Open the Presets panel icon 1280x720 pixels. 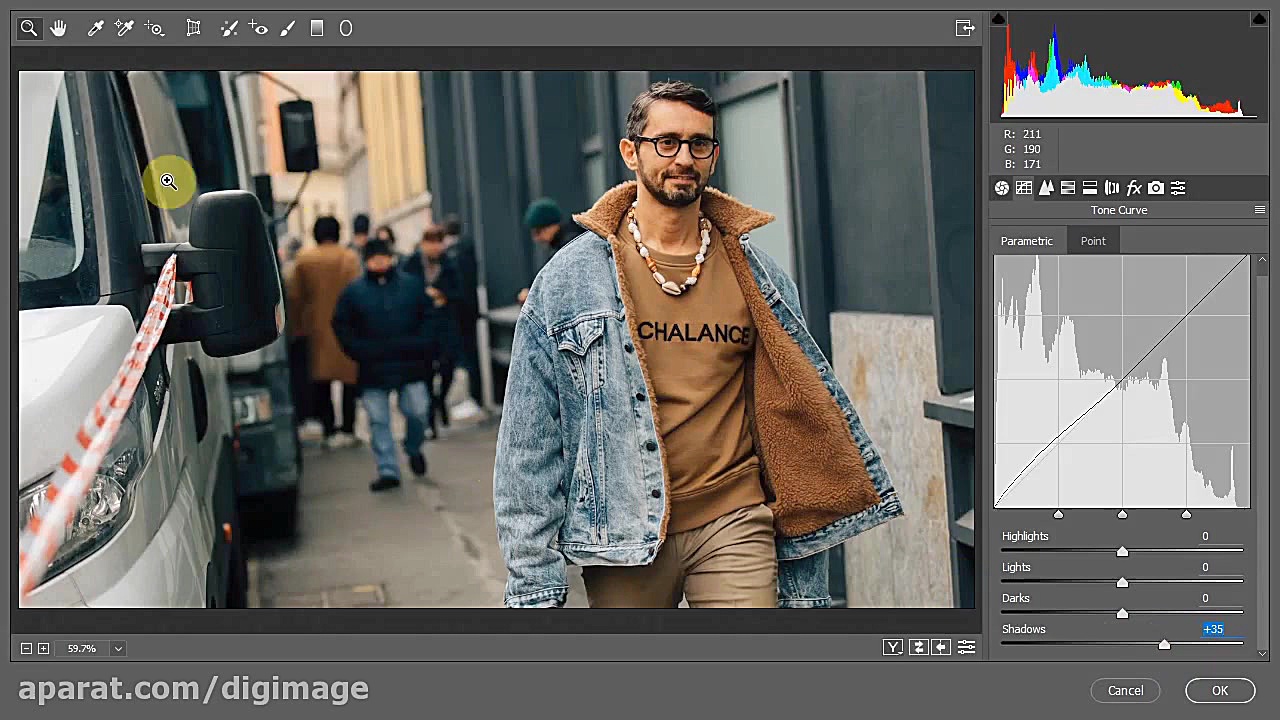coord(1178,188)
